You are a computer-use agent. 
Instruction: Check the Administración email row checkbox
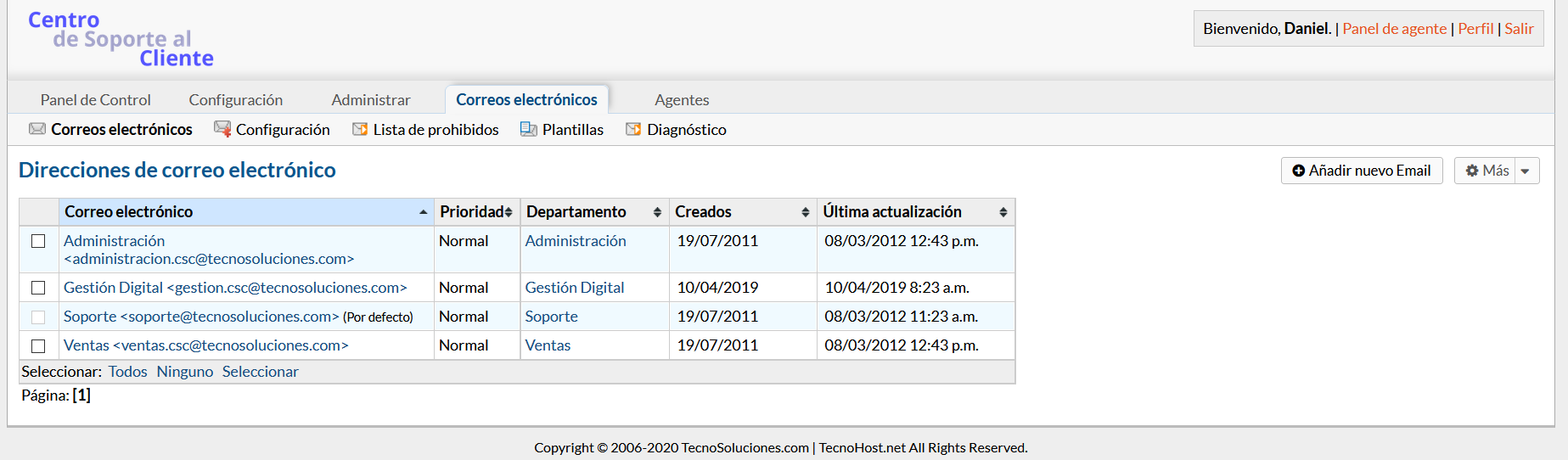click(38, 241)
